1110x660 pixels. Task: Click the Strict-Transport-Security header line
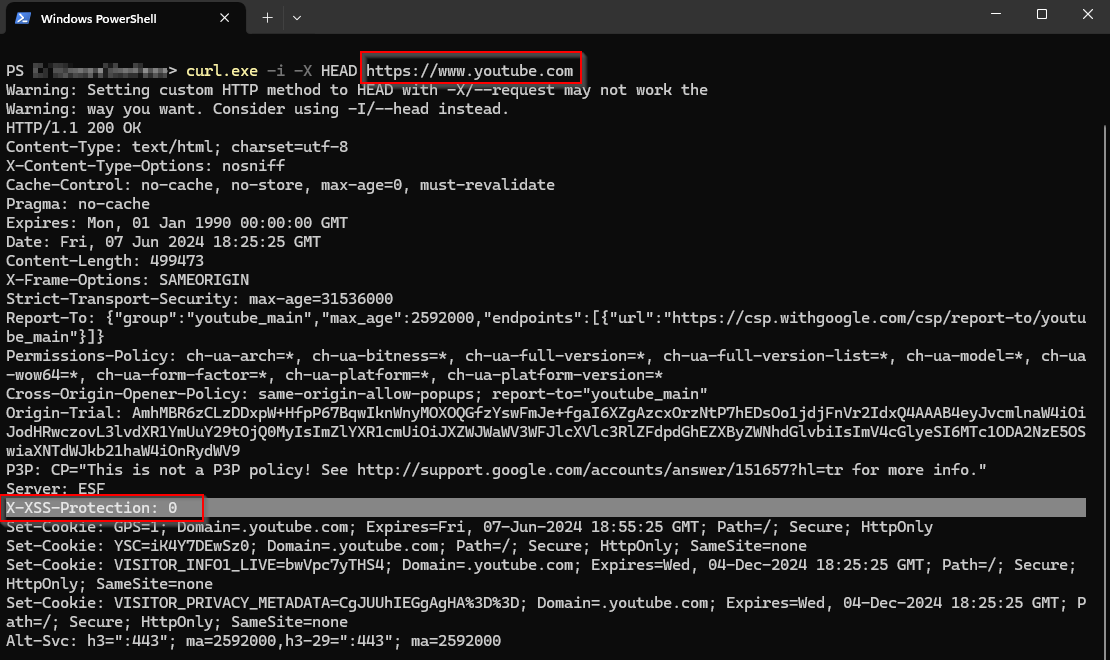[x=200, y=299]
